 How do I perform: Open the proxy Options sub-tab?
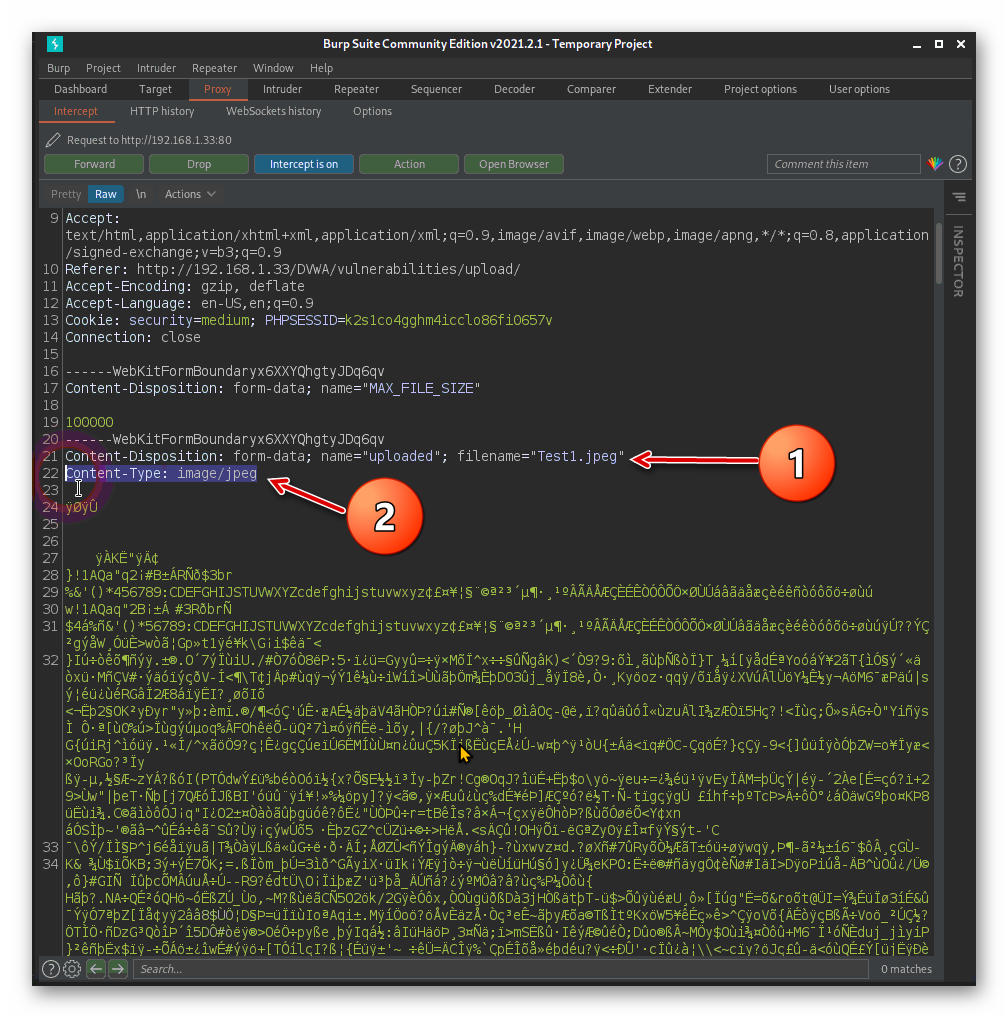point(372,112)
